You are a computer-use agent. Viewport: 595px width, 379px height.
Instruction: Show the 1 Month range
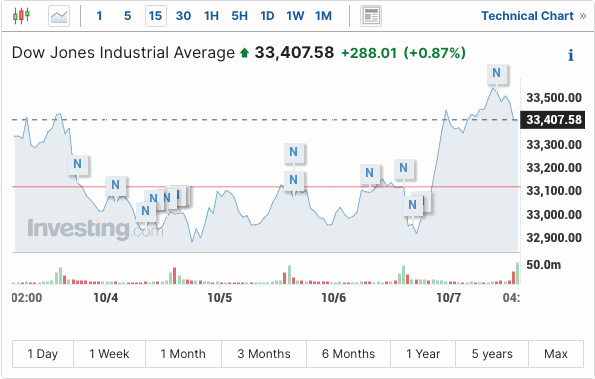coord(183,354)
